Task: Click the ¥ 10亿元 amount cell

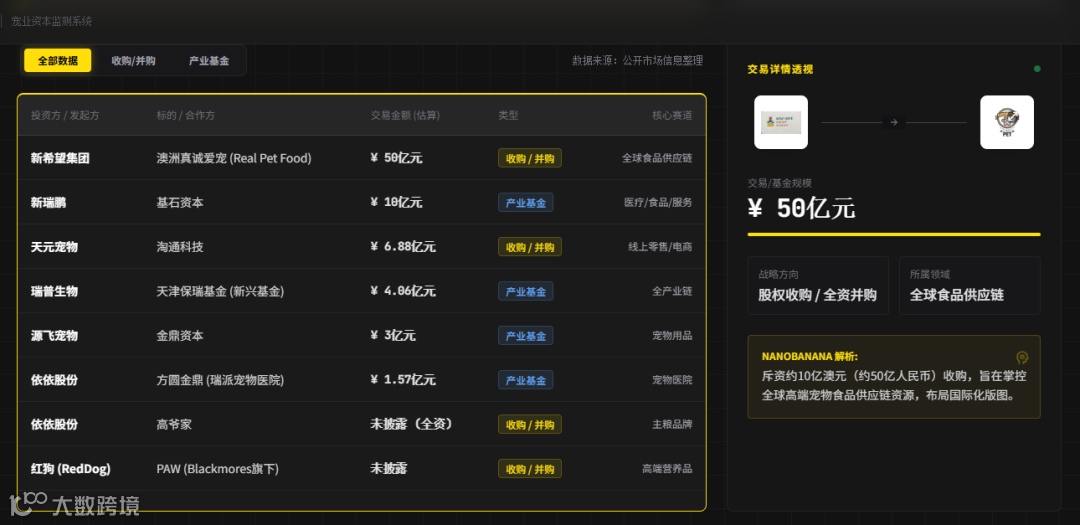Action: (396, 203)
